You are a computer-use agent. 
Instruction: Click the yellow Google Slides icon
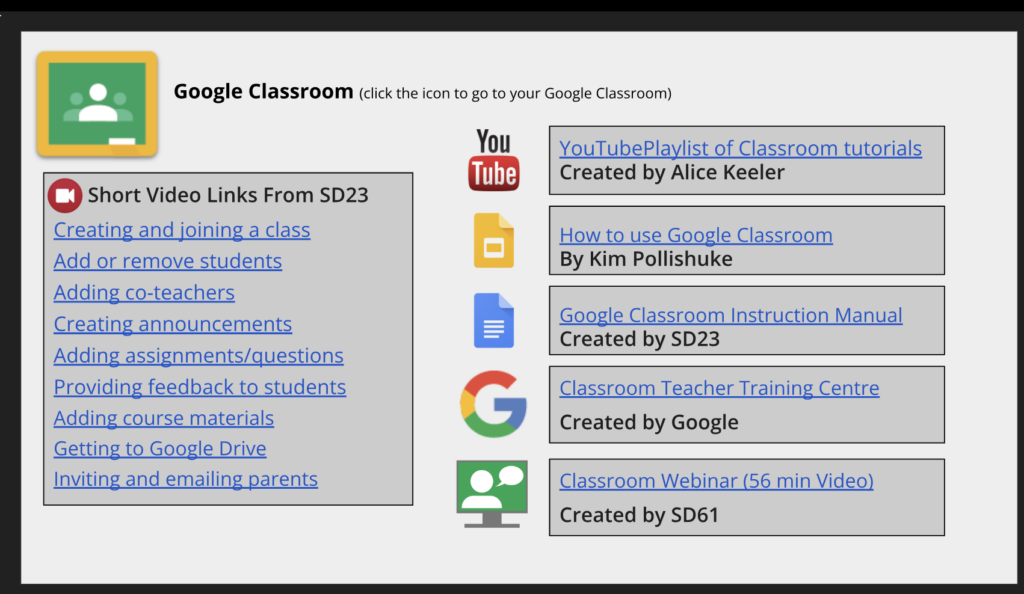(493, 240)
